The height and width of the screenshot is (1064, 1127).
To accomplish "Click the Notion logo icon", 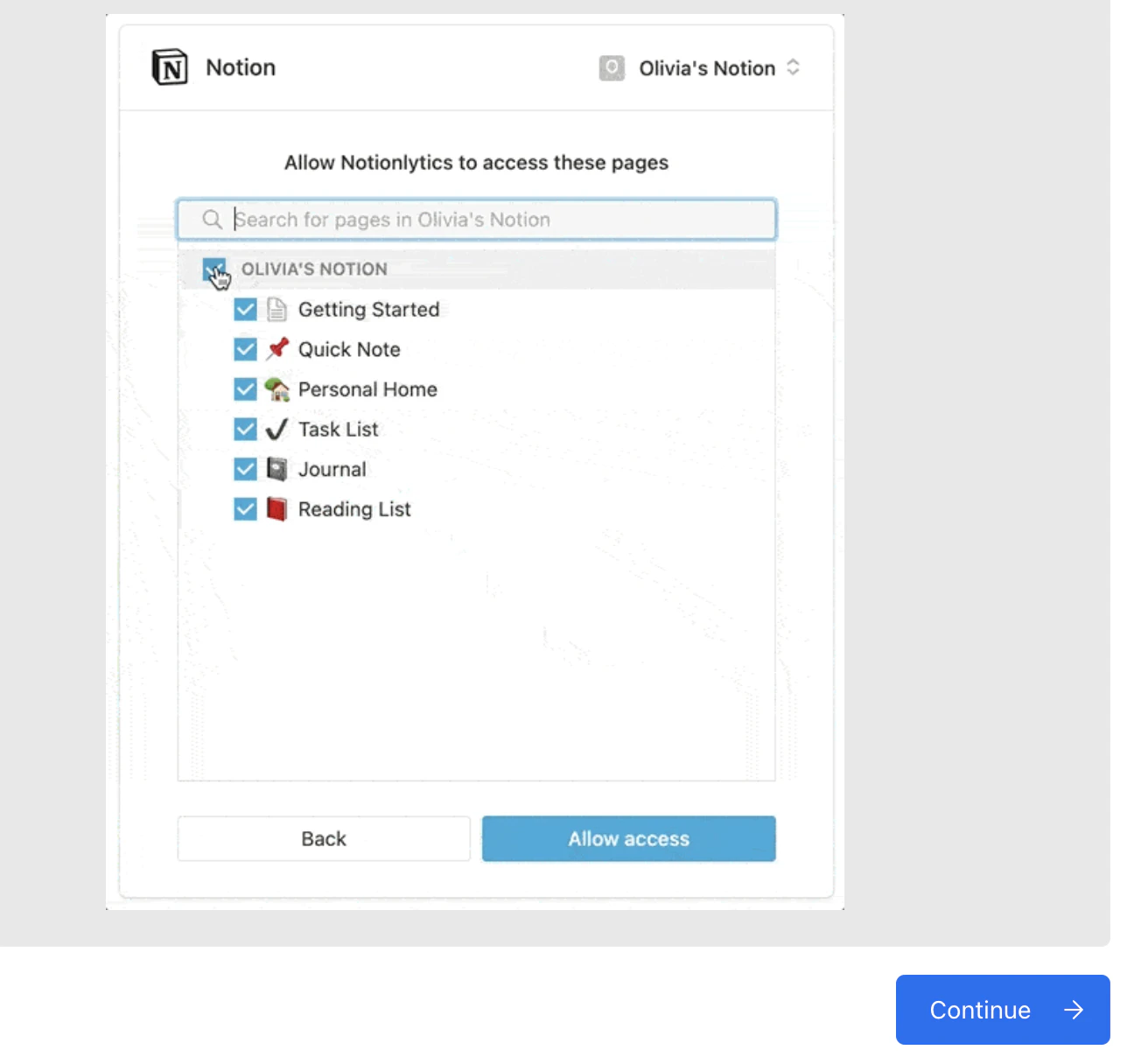I will coord(170,67).
